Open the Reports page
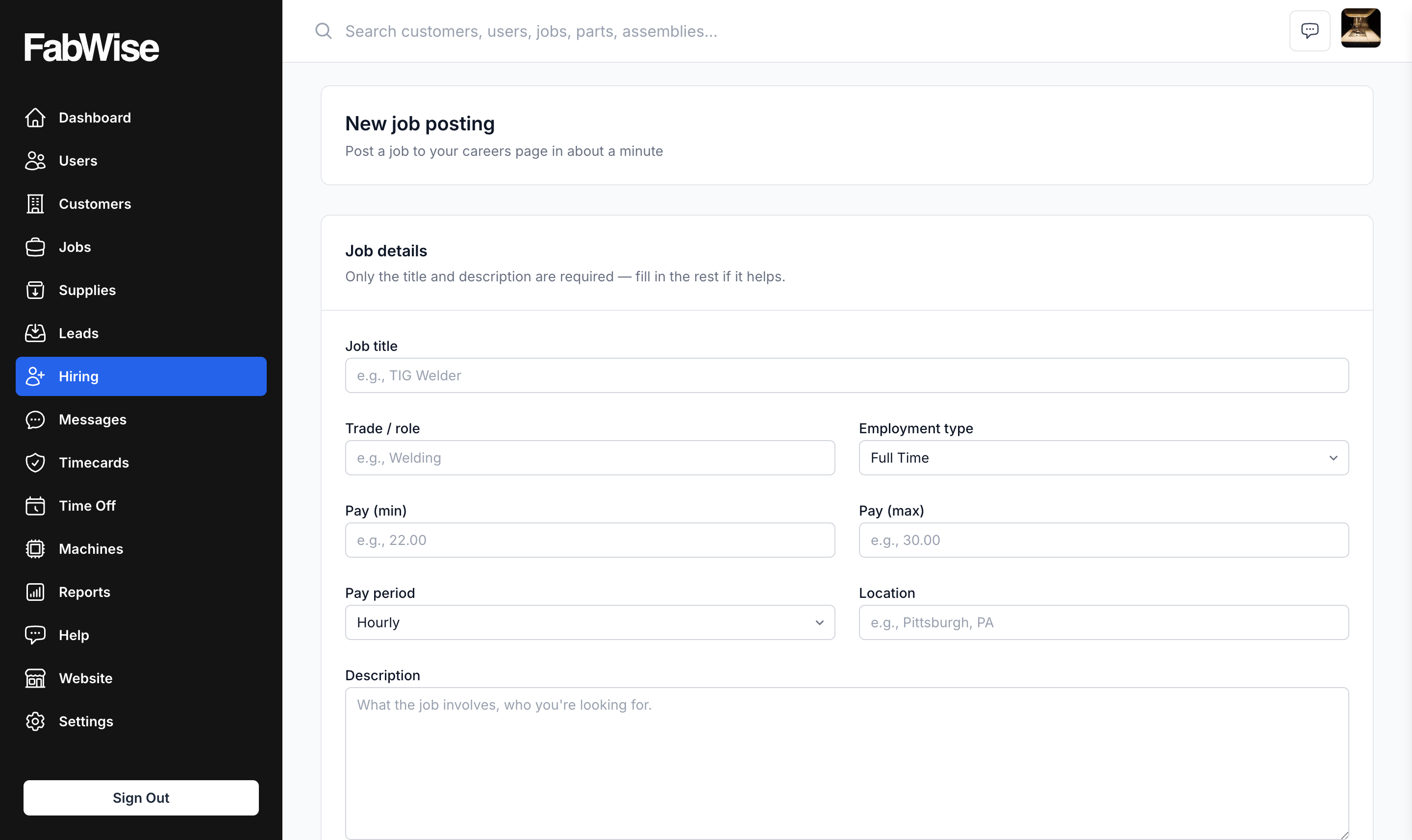Viewport: 1412px width, 840px height. coord(141,592)
